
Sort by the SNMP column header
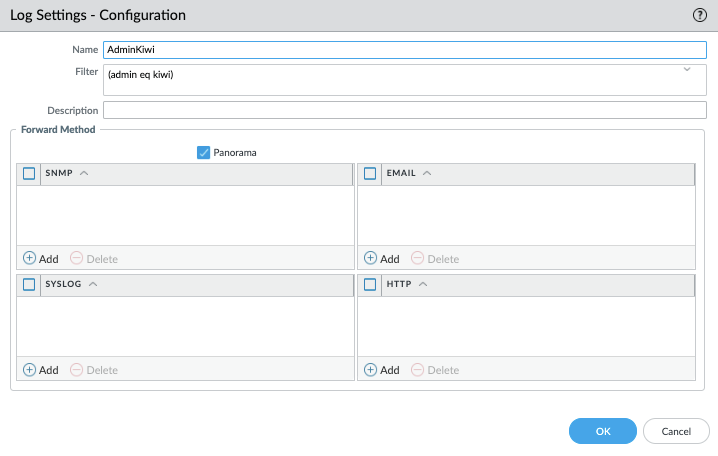[x=60, y=173]
